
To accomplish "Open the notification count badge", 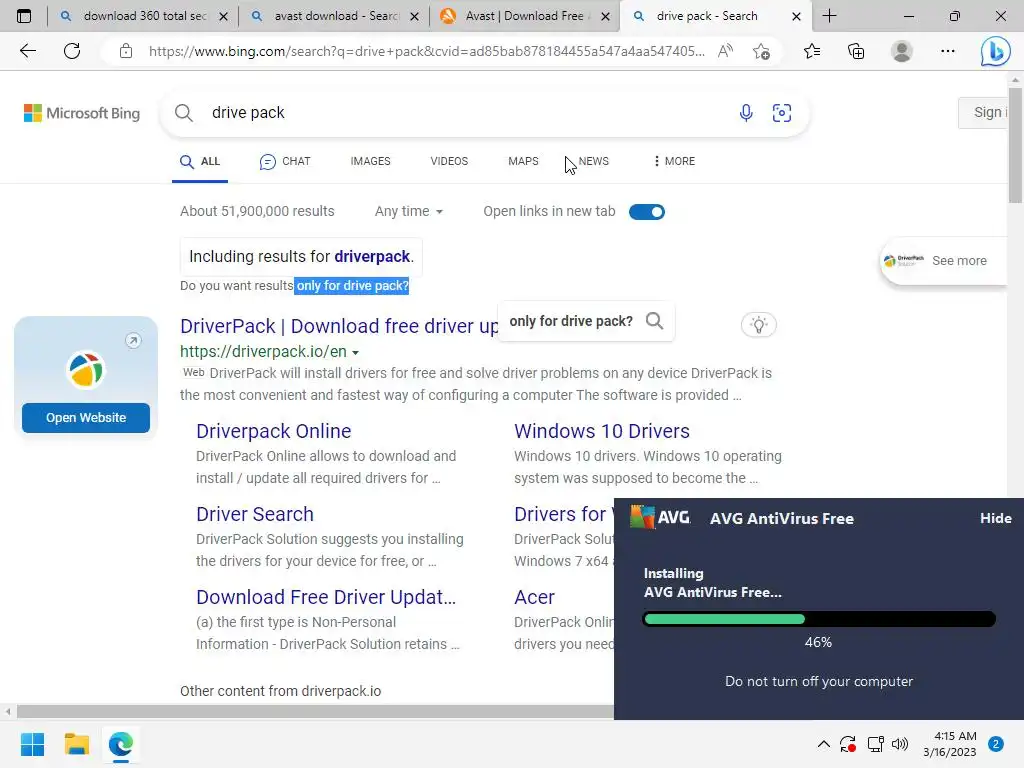I will click(x=996, y=743).
